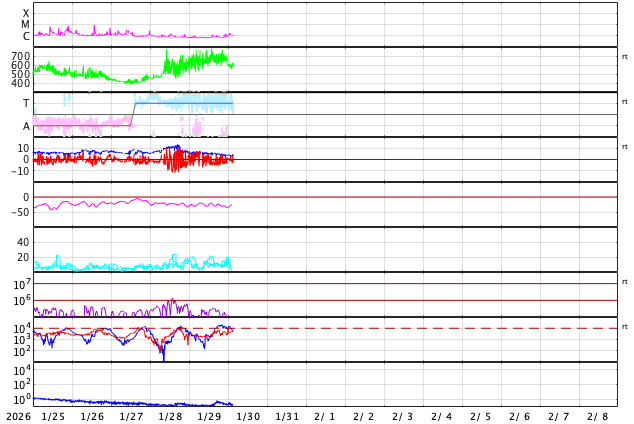Select the C flare class axis label
634x424 pixels.
tap(26, 37)
